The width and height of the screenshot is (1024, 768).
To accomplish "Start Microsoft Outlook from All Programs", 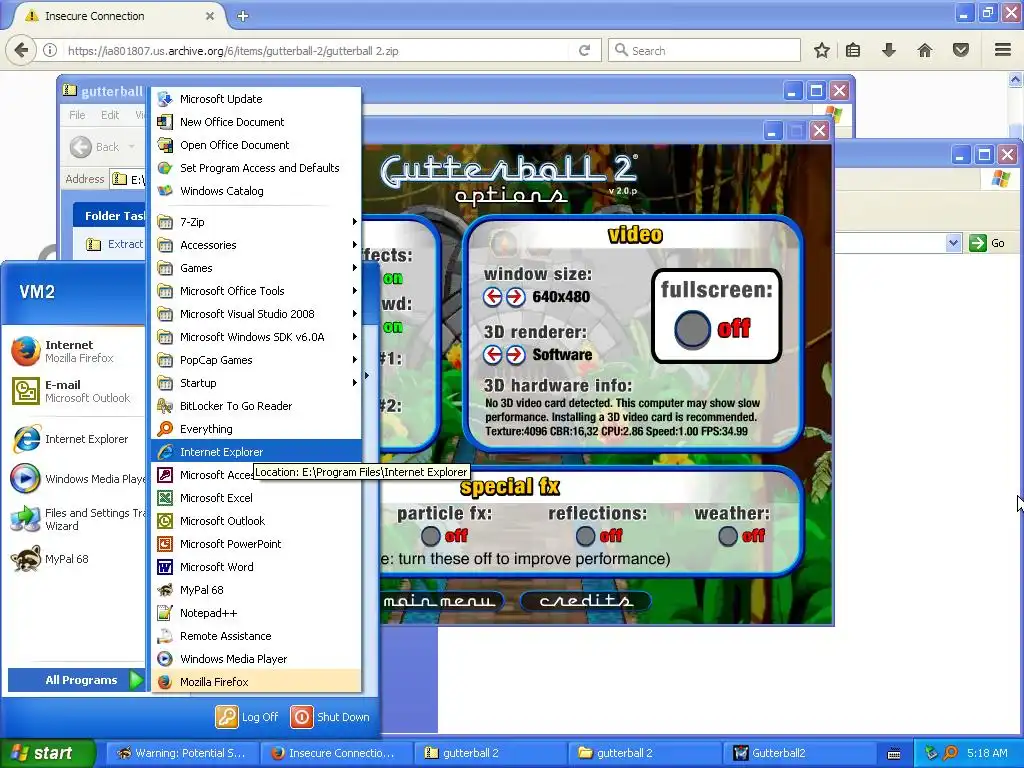I will [257, 520].
